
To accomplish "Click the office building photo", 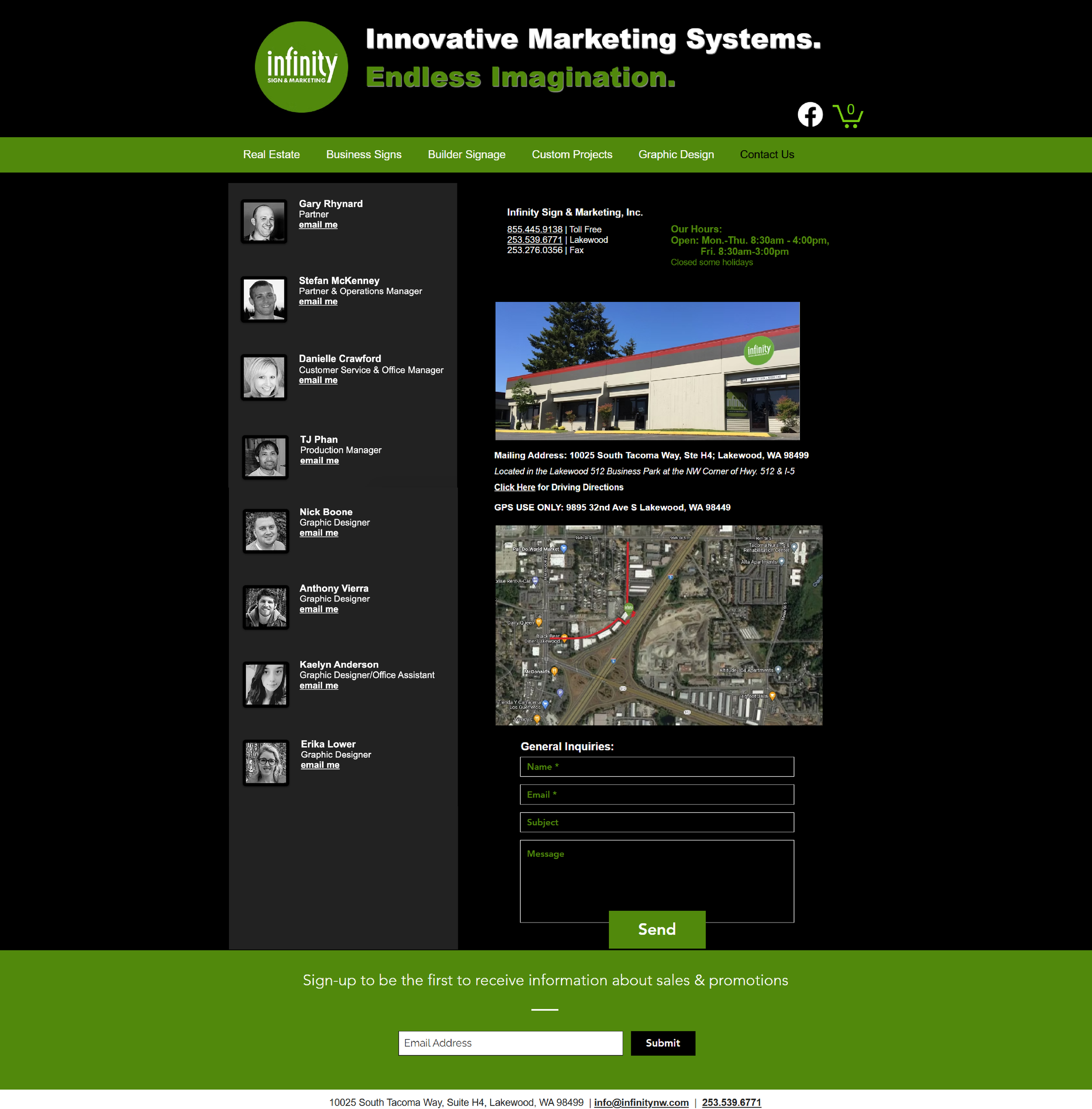I will tap(647, 370).
